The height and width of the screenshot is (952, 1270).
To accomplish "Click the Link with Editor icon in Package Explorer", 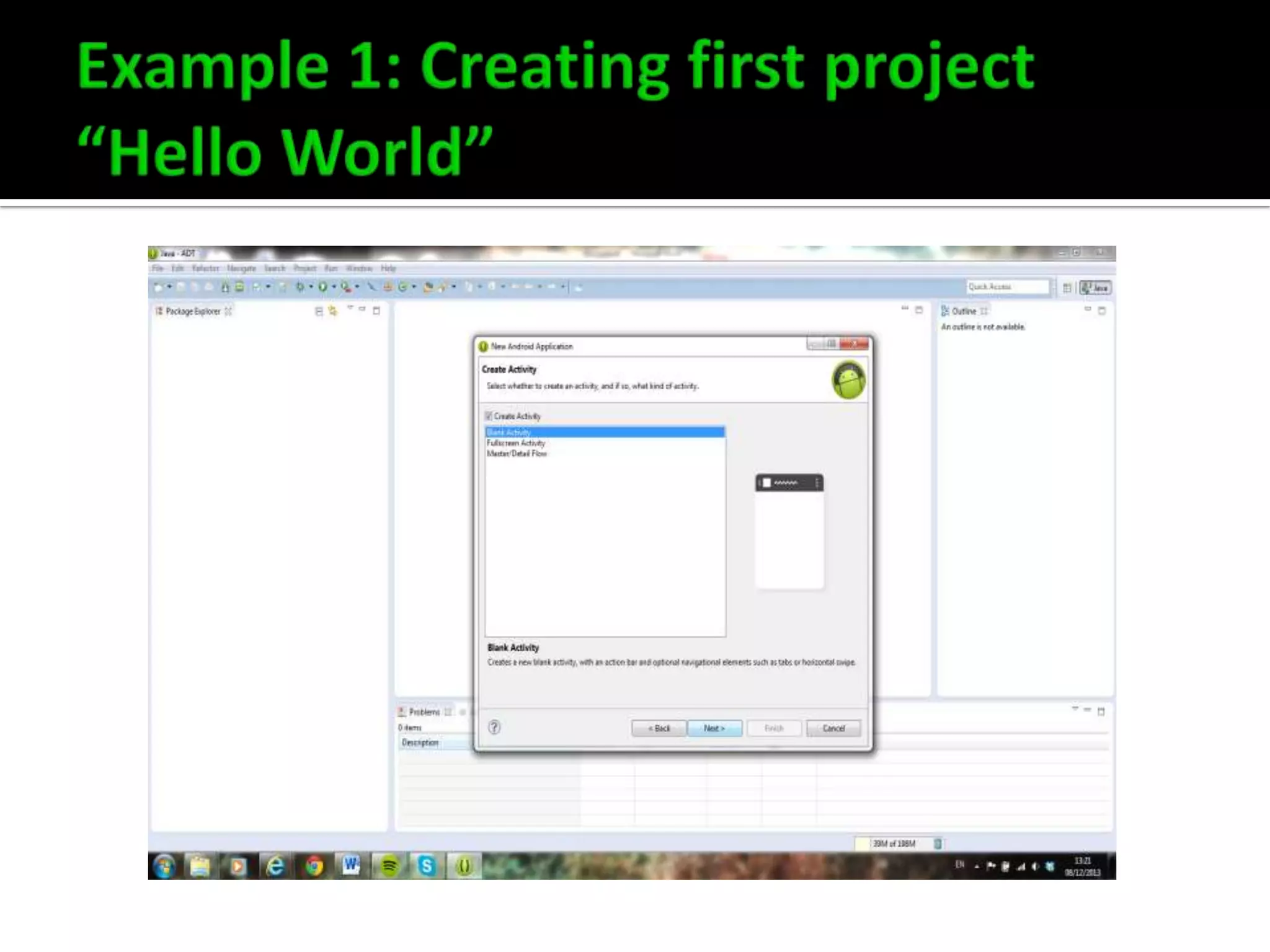I will pyautogui.click(x=333, y=311).
